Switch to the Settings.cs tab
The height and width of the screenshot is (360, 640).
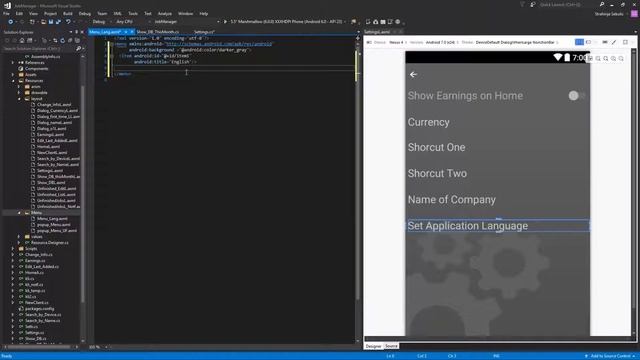point(204,32)
